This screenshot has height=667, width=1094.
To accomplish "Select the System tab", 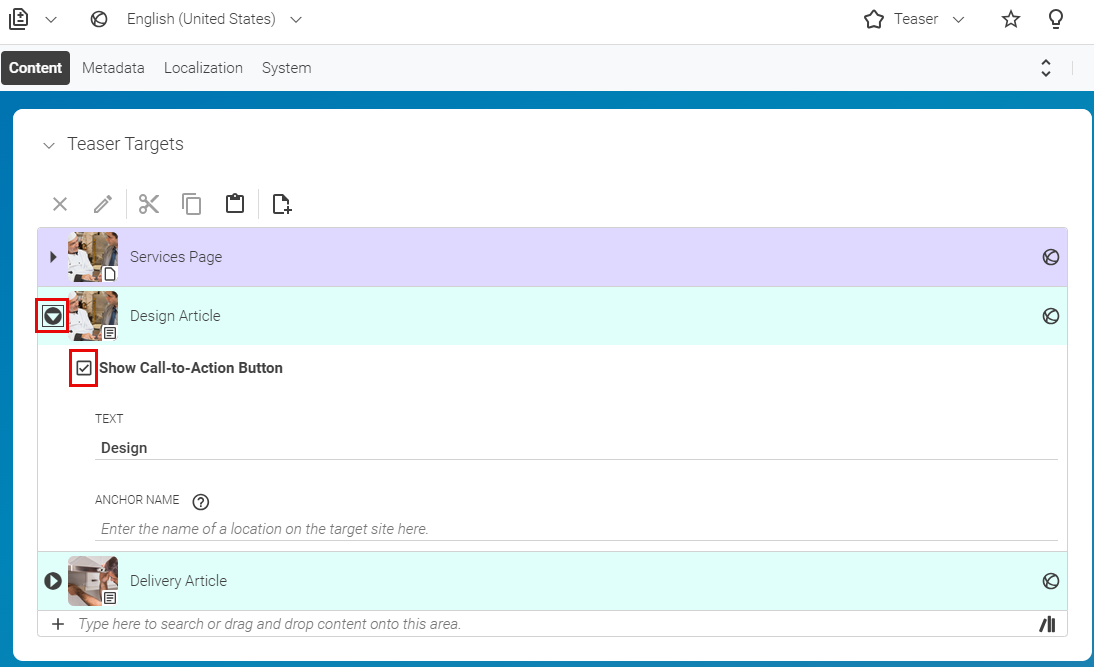I will click(x=286, y=67).
